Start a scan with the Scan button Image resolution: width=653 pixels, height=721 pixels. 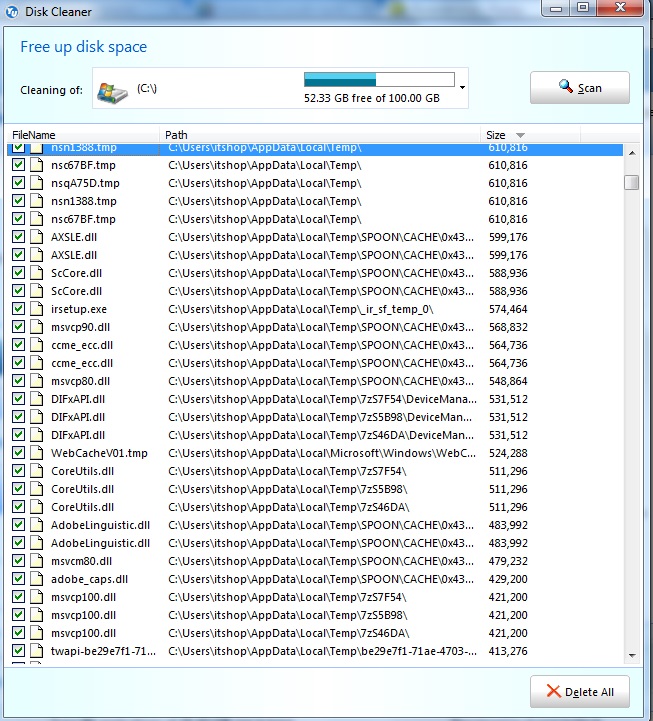coord(580,87)
